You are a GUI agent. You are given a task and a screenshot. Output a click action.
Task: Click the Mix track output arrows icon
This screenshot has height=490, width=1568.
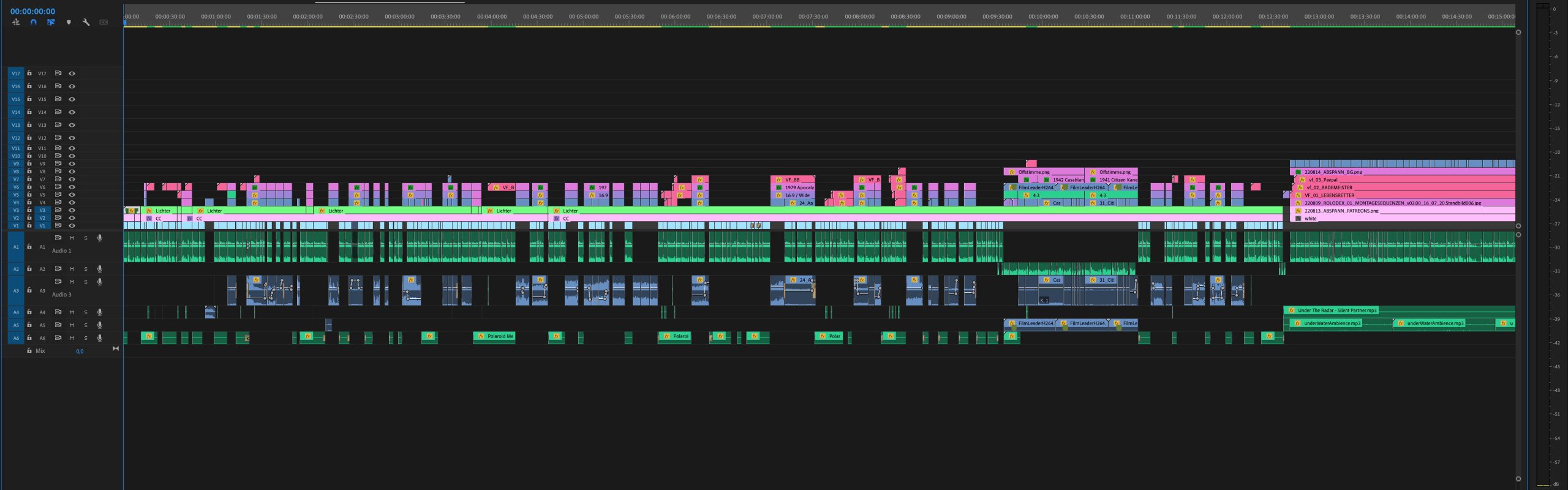tap(116, 349)
